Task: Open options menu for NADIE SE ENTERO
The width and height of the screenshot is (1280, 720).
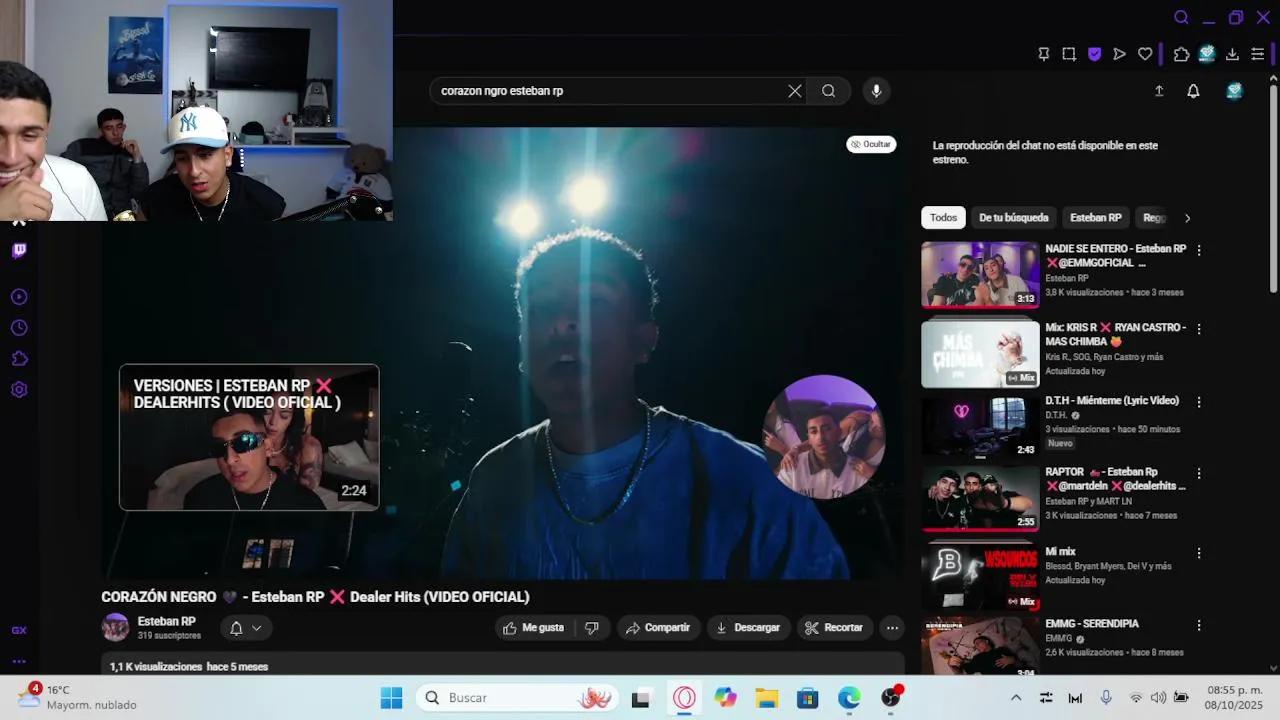Action: pos(1199,250)
